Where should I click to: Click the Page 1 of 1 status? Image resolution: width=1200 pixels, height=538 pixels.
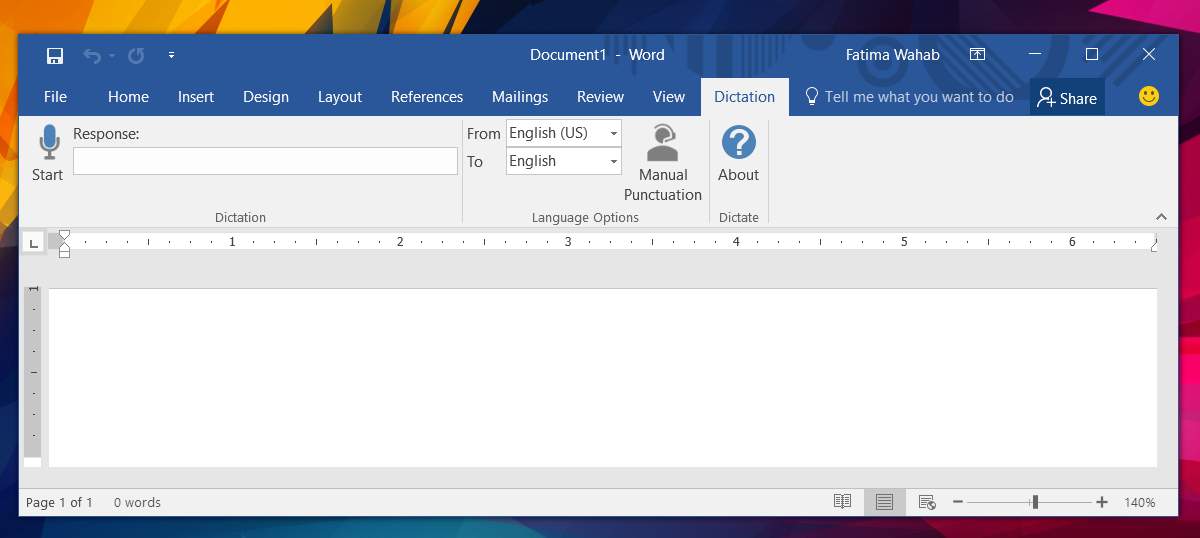tap(59, 502)
